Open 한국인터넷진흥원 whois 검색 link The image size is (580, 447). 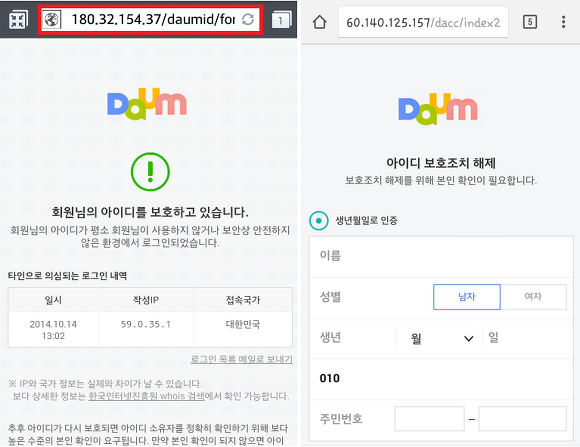146,396
